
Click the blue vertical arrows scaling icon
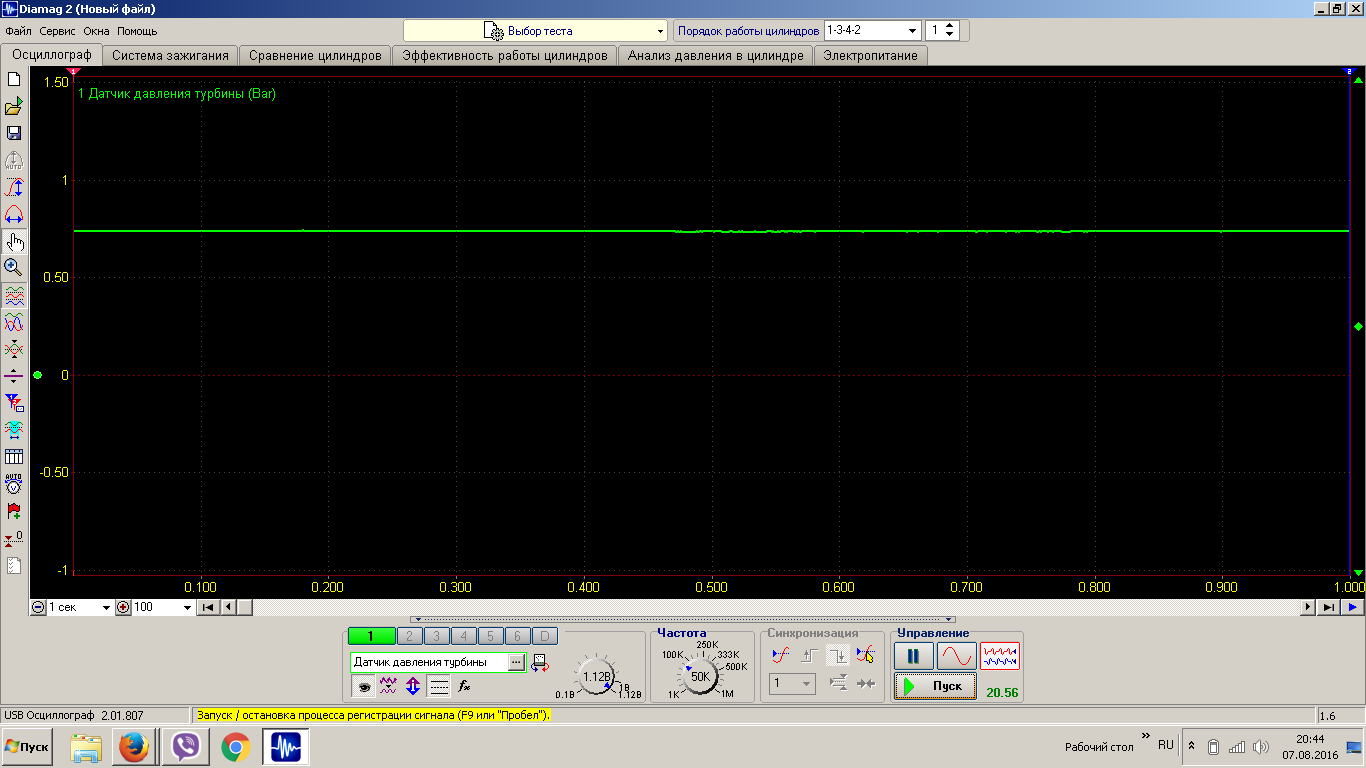[413, 686]
